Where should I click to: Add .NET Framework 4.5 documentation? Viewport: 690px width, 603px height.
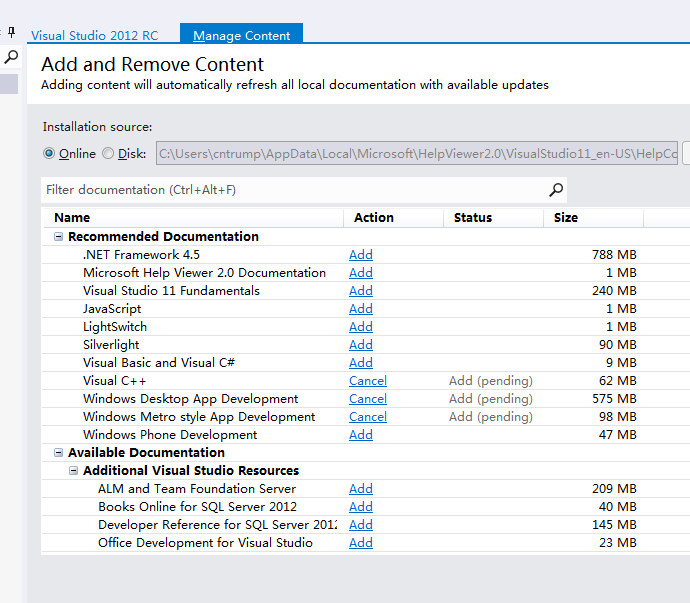pyautogui.click(x=361, y=254)
